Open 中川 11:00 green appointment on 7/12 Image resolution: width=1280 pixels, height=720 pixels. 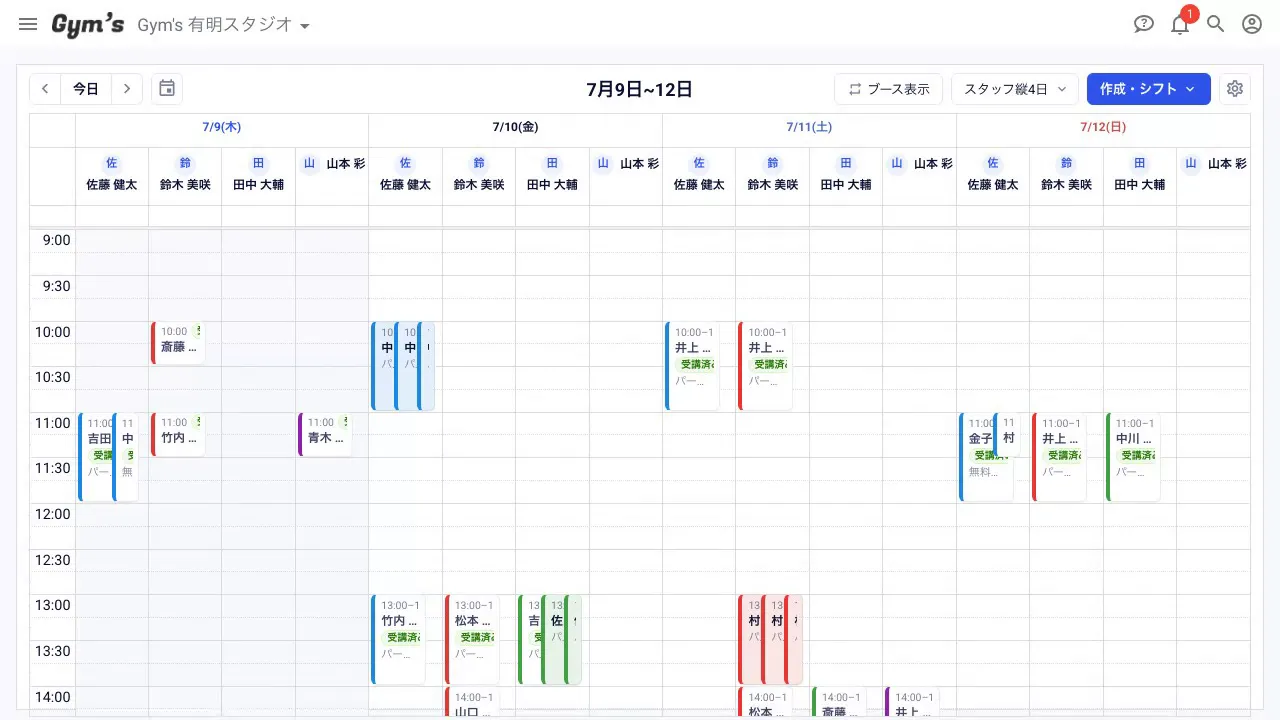tap(1133, 457)
